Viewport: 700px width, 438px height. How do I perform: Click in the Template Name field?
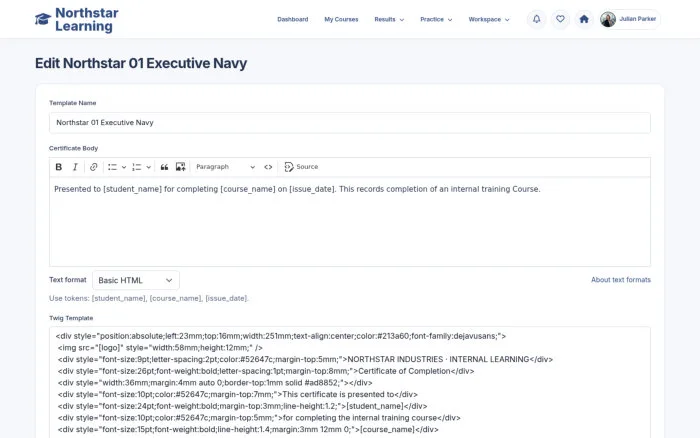pos(350,123)
